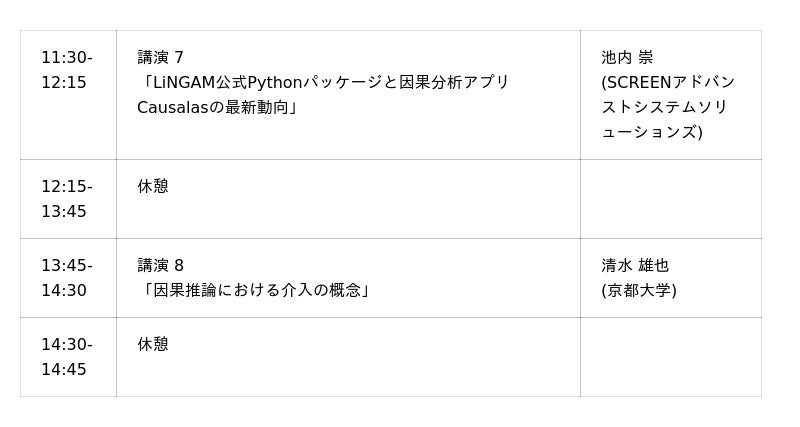
Task: Click the 12:15-13:45 time slot cell
Action: (67, 199)
